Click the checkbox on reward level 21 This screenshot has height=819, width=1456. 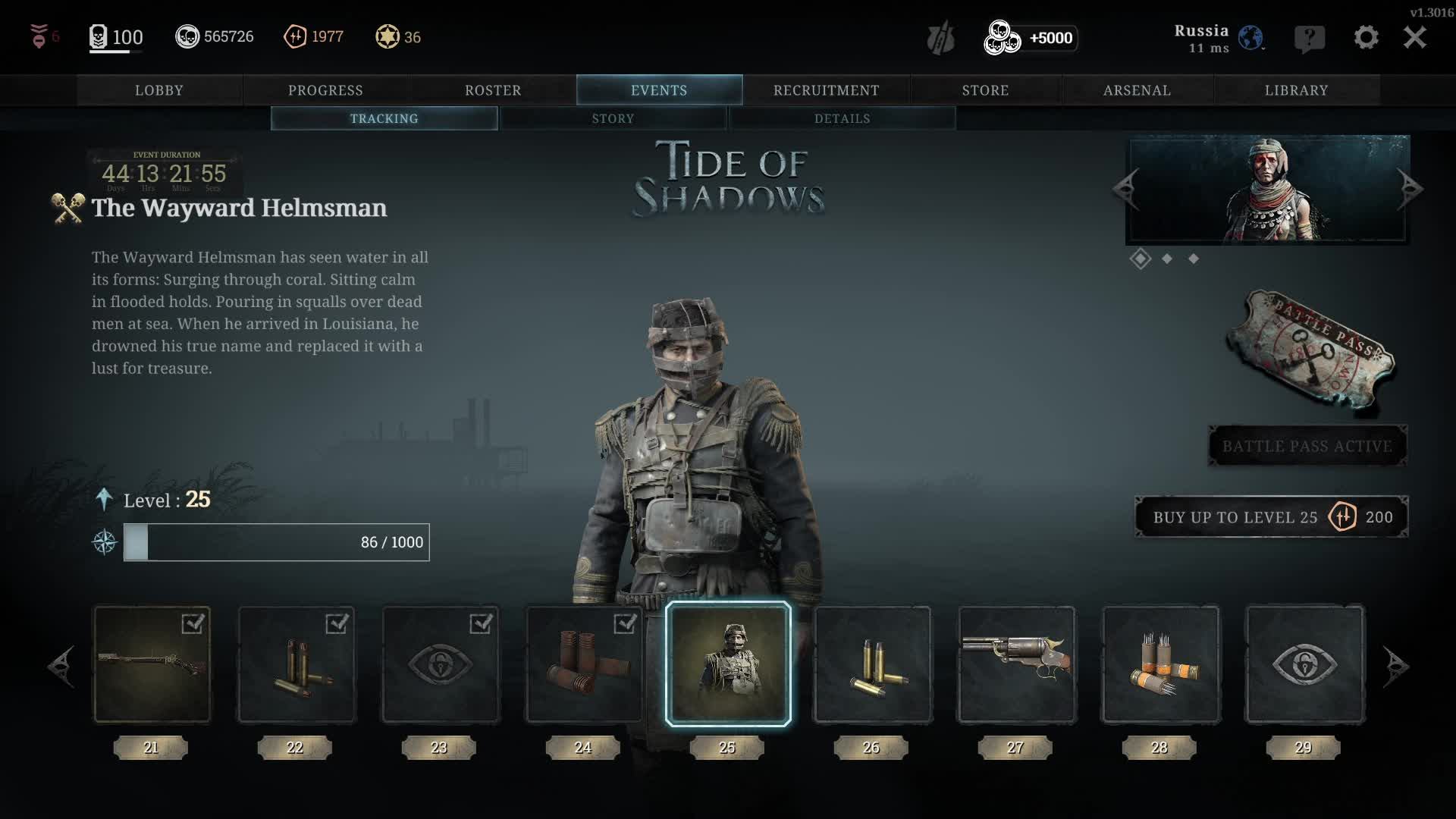click(193, 623)
